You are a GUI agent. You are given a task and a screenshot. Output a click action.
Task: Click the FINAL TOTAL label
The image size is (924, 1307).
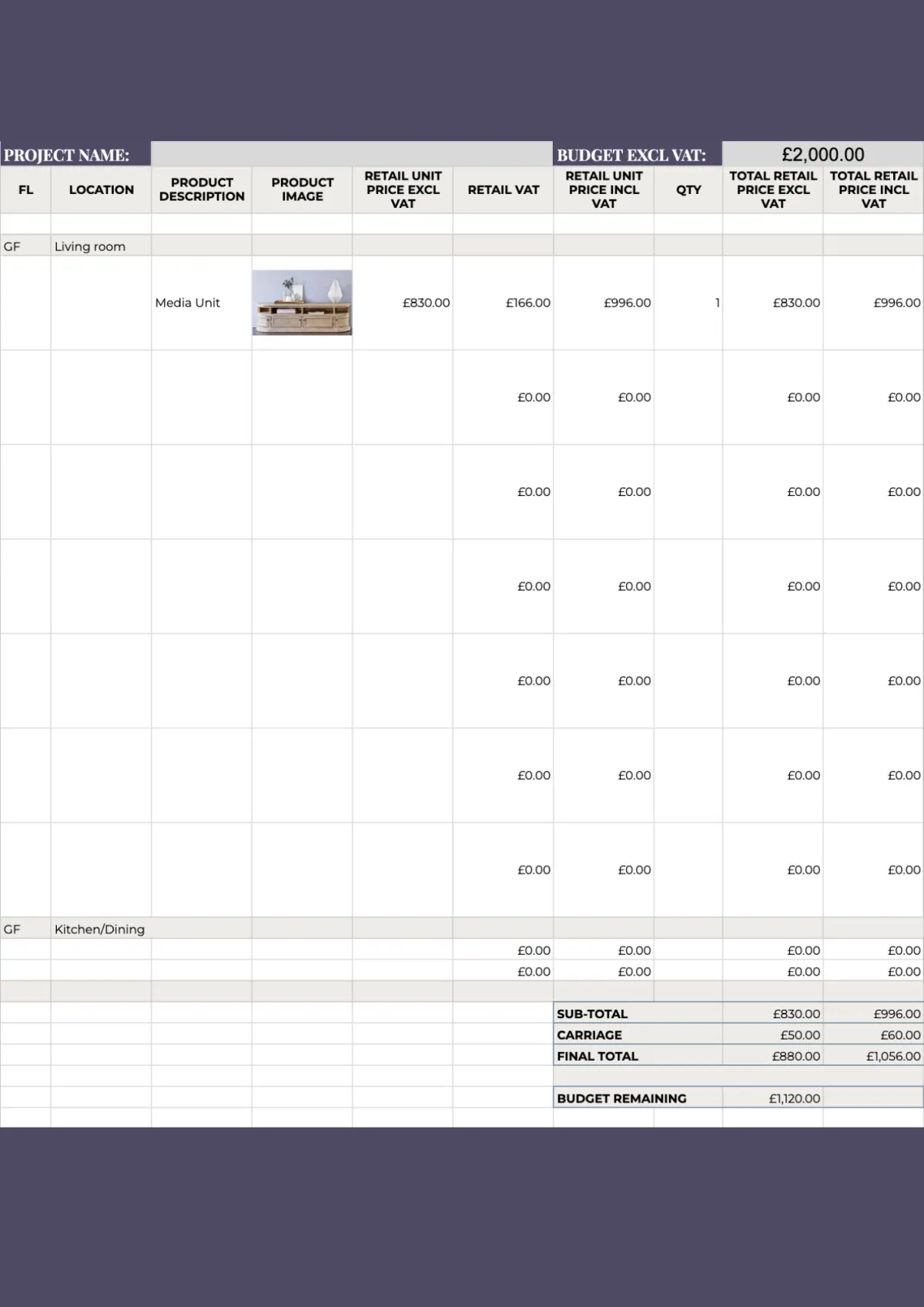598,1056
